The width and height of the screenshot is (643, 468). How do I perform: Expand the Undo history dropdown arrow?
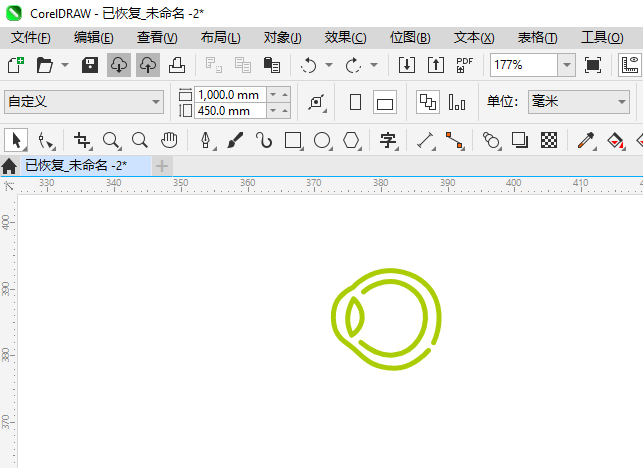329,65
